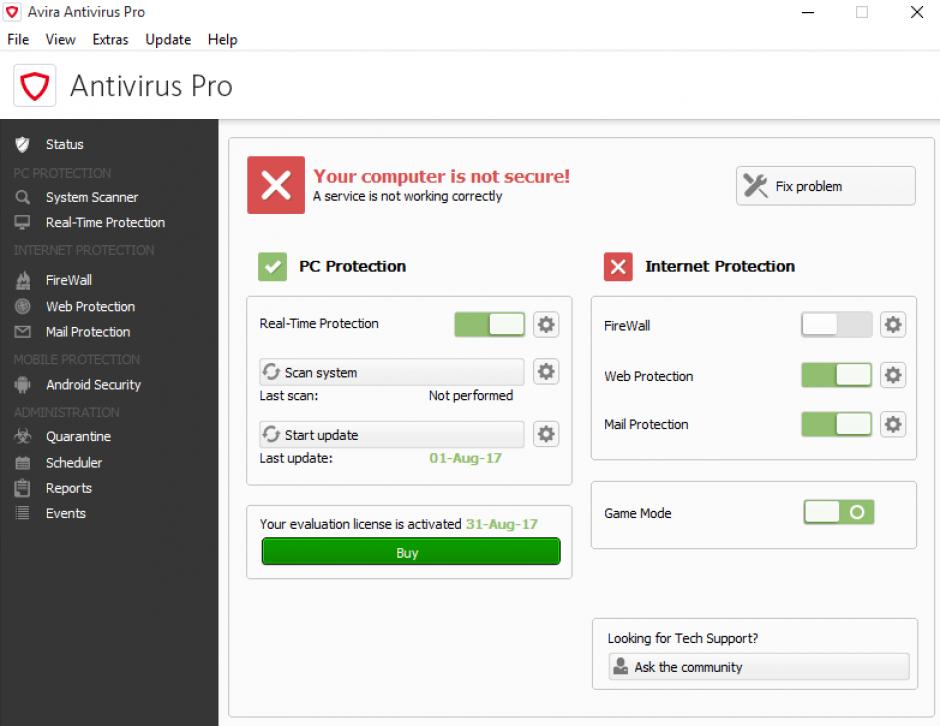
Task: Click the Avira shield logo in header
Action: (x=35, y=86)
